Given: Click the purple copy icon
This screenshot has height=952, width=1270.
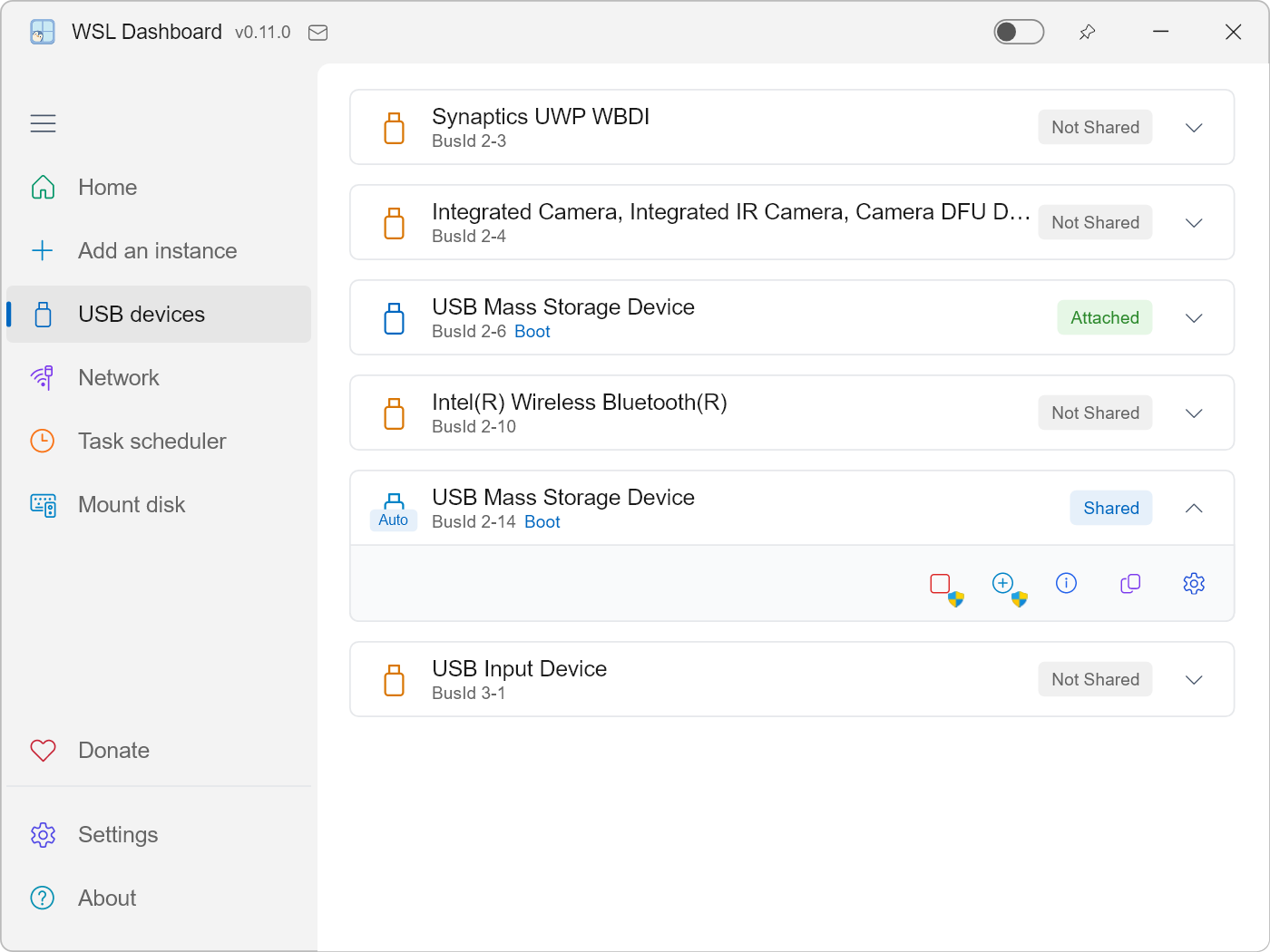Looking at the screenshot, I should pos(1130,583).
